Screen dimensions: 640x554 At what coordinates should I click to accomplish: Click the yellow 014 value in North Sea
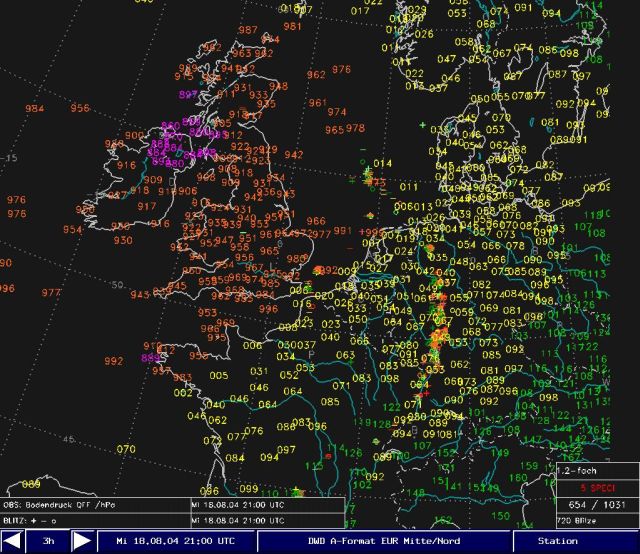[x=382, y=163]
